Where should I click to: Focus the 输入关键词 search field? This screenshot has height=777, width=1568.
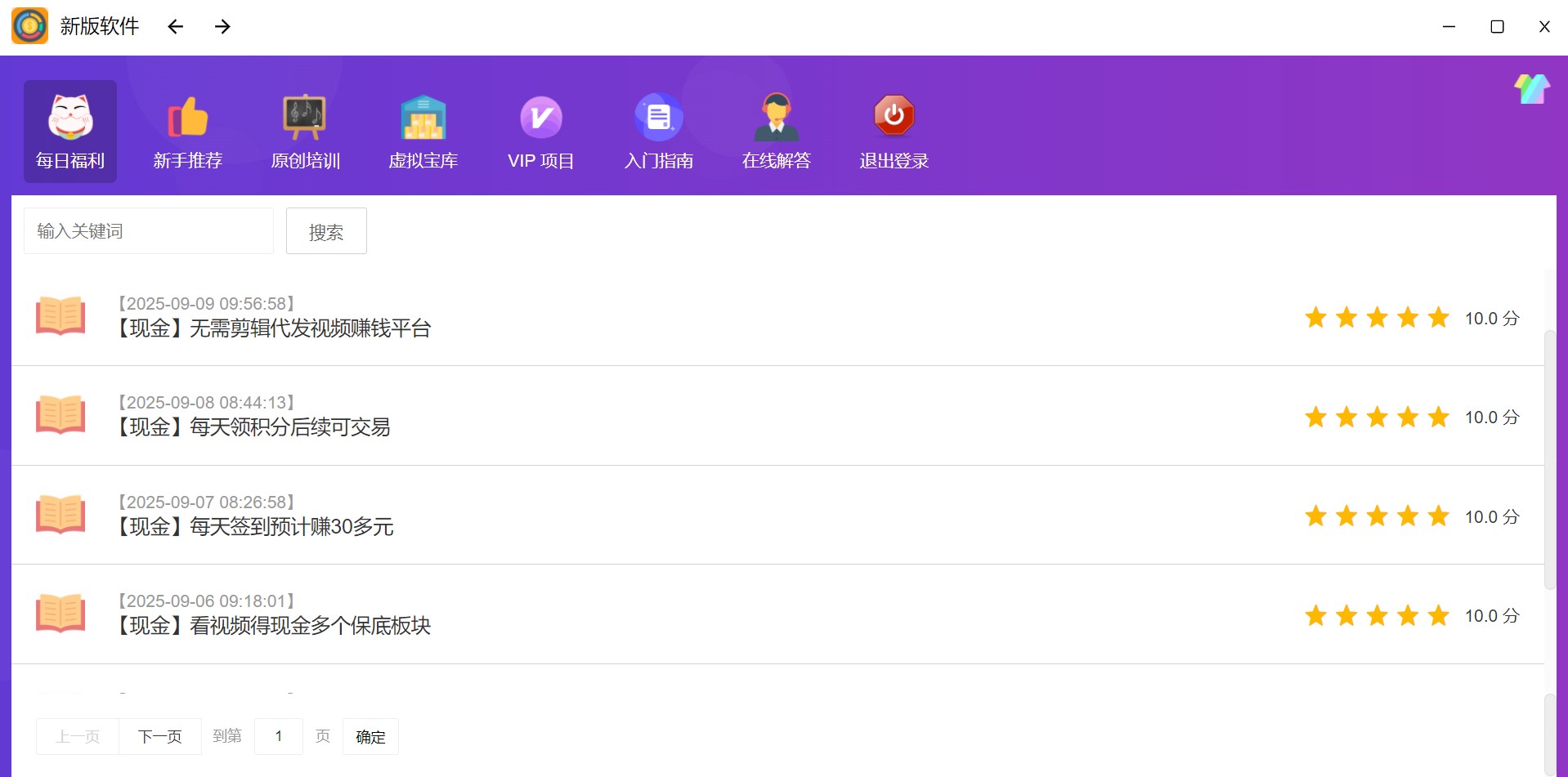click(149, 231)
